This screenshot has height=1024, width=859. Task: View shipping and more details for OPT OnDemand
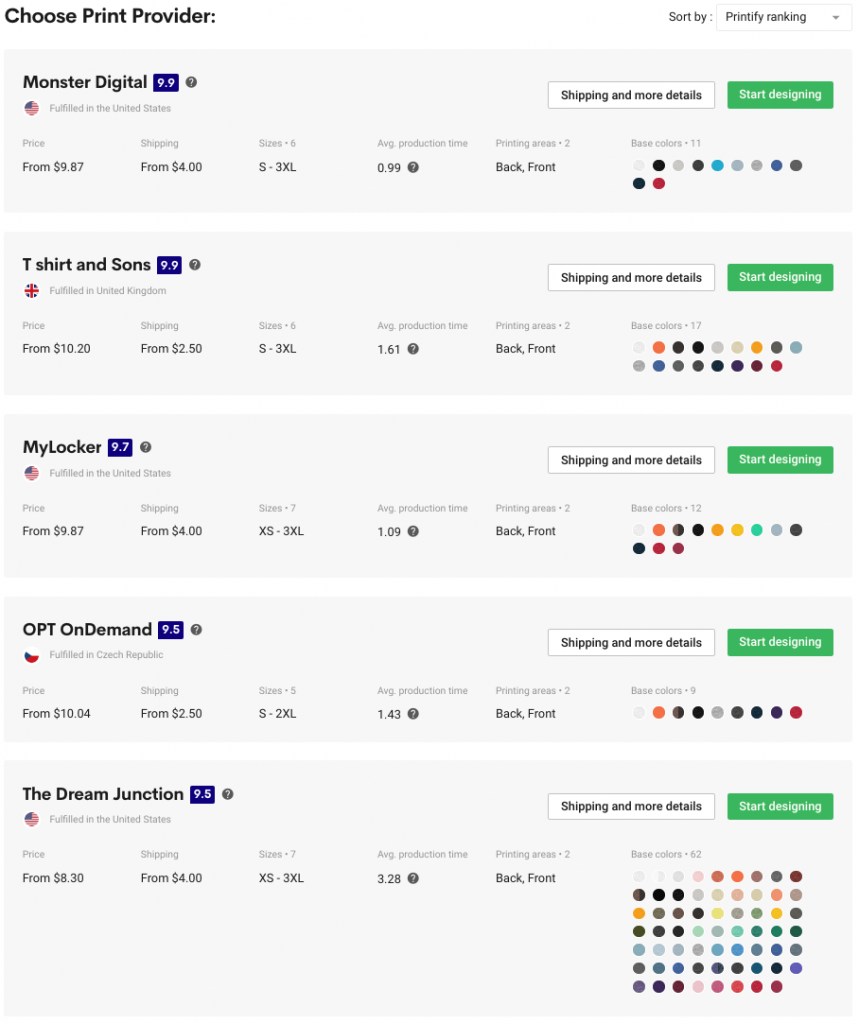(631, 643)
